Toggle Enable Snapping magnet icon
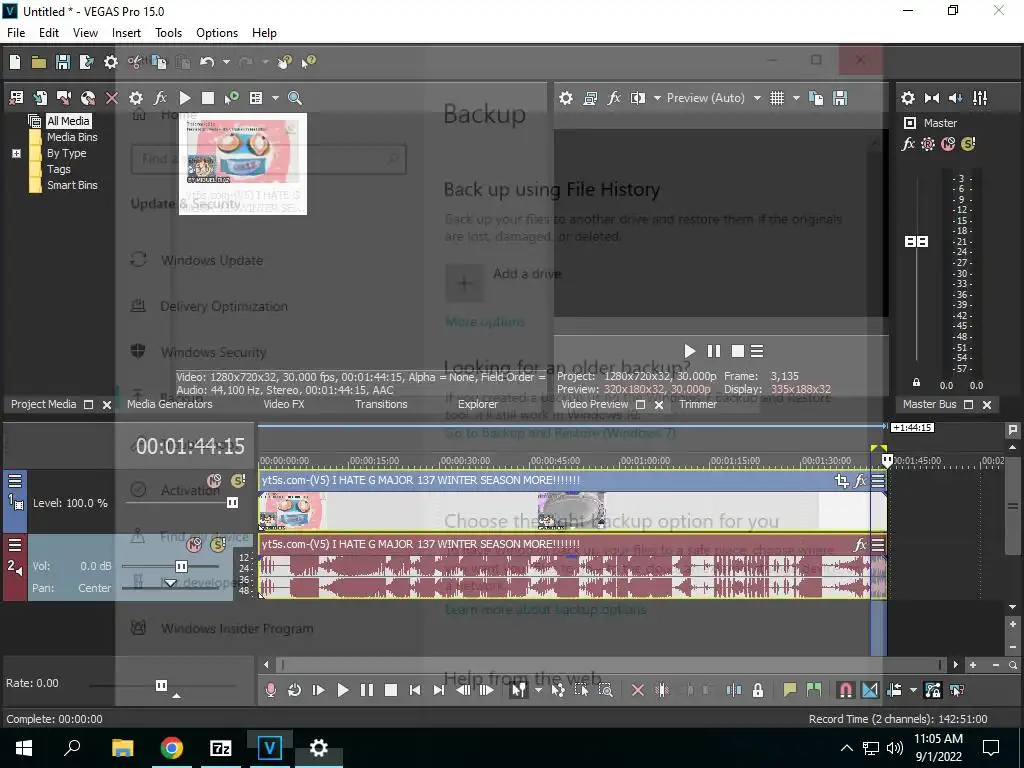 coord(846,690)
